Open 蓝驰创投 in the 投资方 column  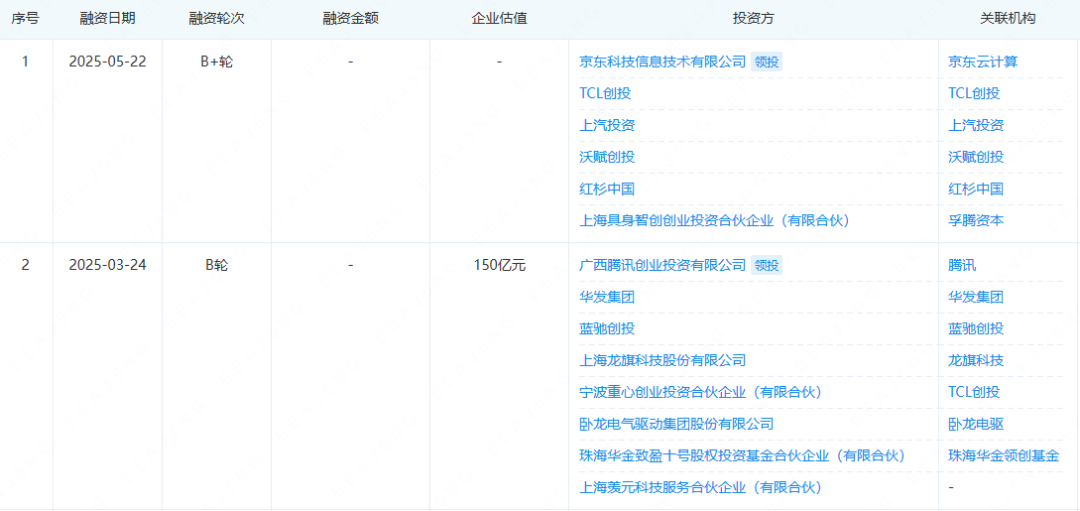[x=607, y=329]
